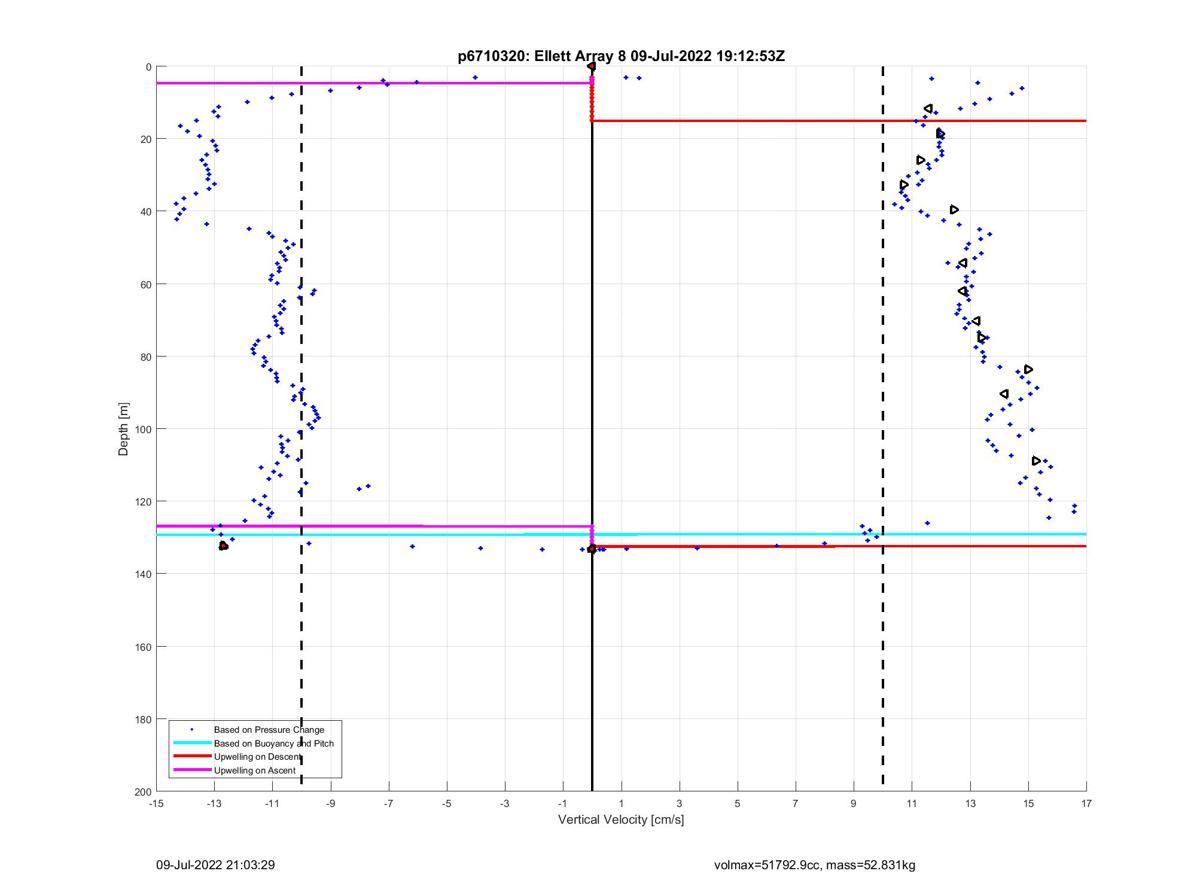Viewport: 1200px width, 889px height.
Task: Click x-axis tick label '-9'
Action: pos(330,803)
